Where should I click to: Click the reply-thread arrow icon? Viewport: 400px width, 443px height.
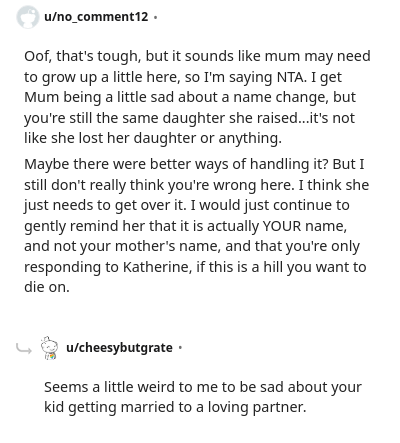coord(24,349)
